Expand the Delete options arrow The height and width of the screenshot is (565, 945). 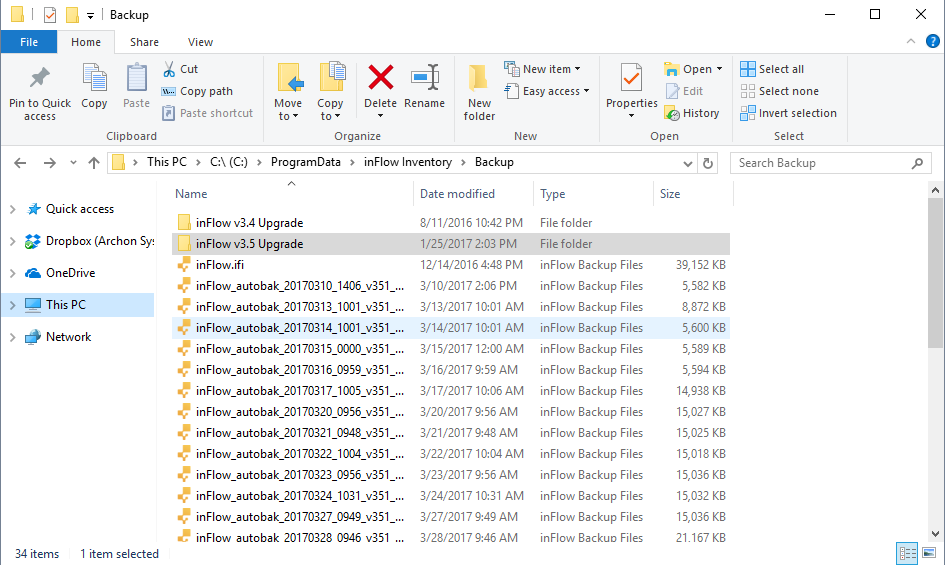380,116
